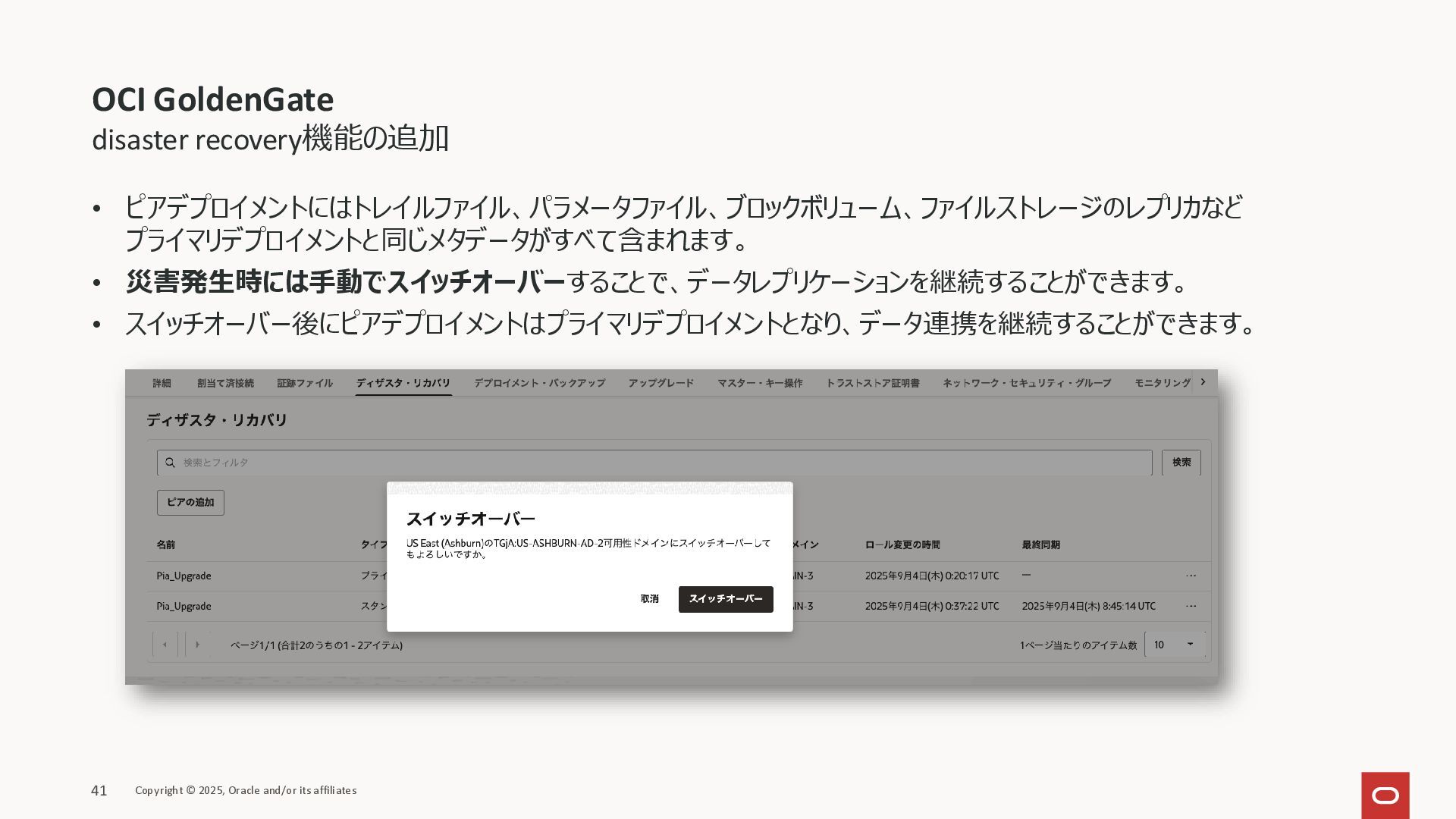Open actions menu for the 0:20:17 UTC row
Screen dimensions: 1456x819
click(1191, 576)
